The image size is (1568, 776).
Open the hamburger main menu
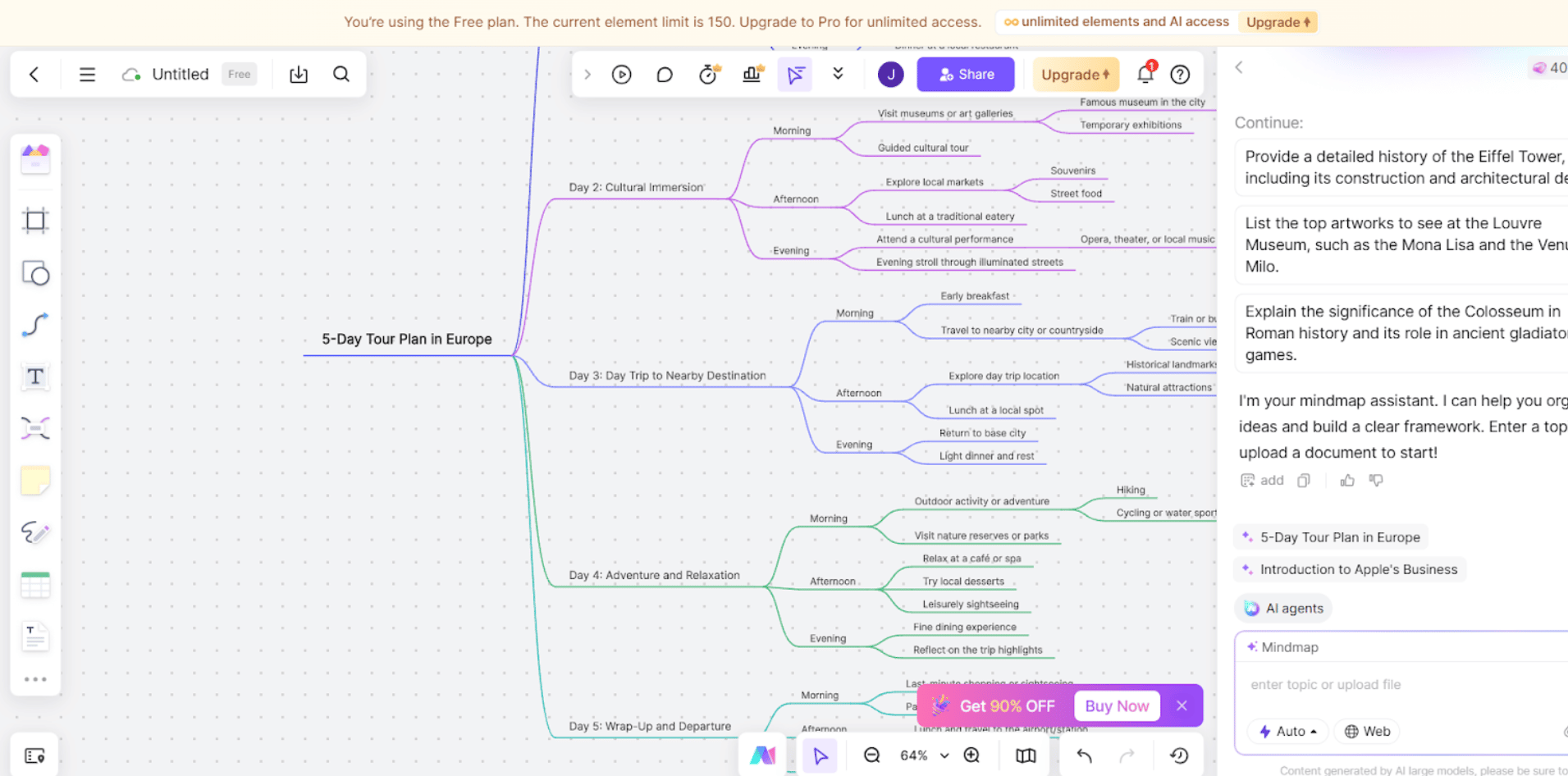click(x=87, y=75)
